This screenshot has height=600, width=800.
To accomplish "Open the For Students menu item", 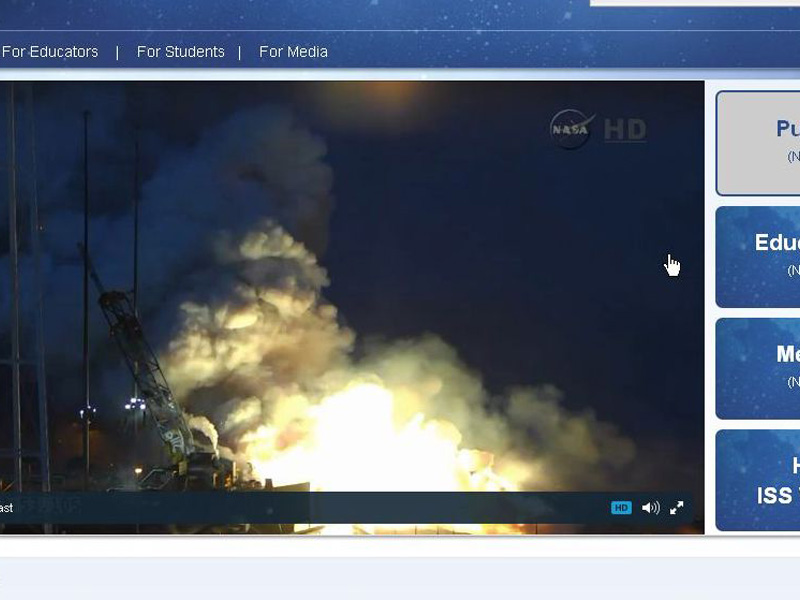I will tap(180, 52).
